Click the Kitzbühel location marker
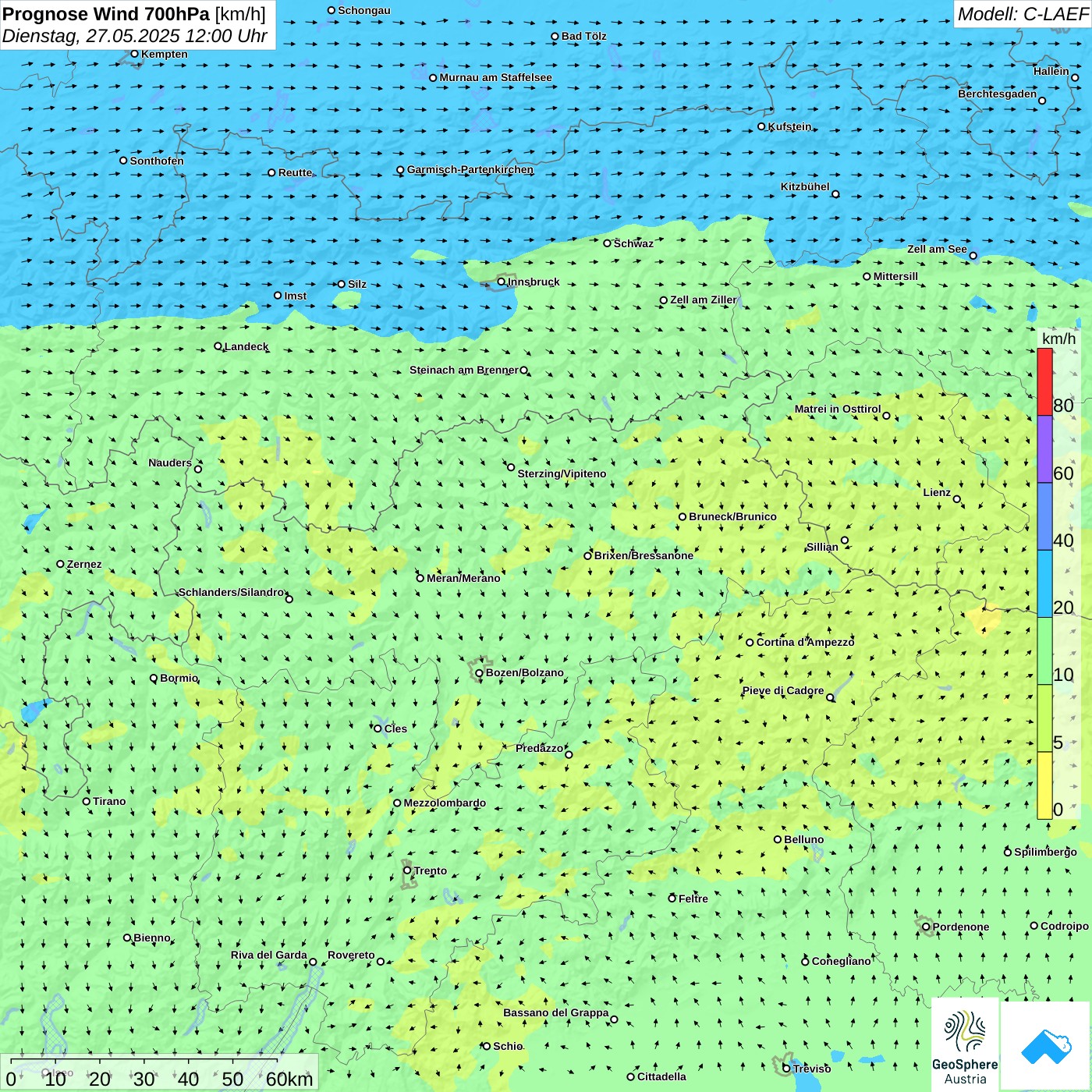This screenshot has width=1092, height=1092. [x=835, y=194]
